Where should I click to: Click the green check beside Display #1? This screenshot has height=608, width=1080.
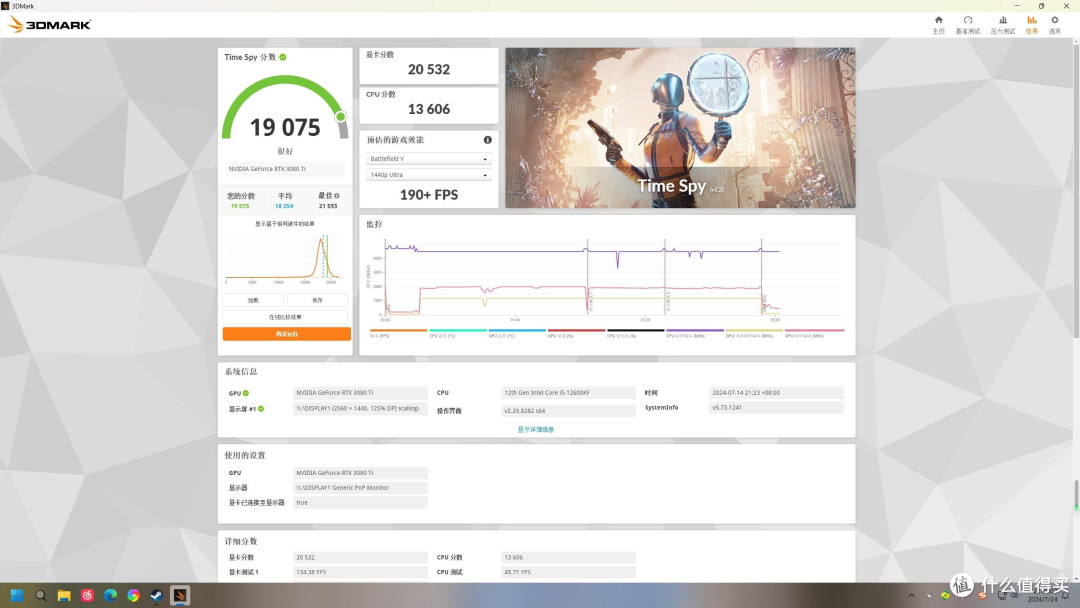(261, 409)
